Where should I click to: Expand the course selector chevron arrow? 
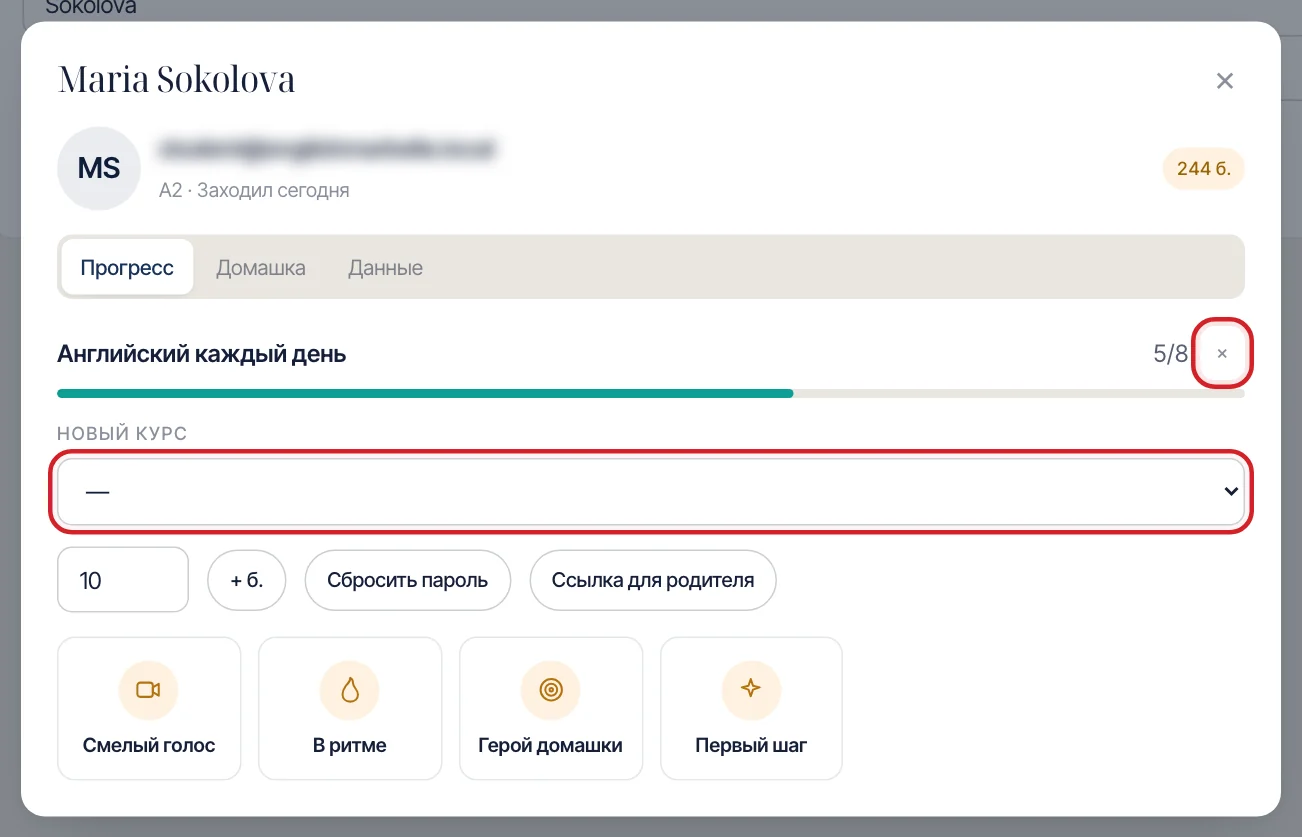pyautogui.click(x=1231, y=491)
